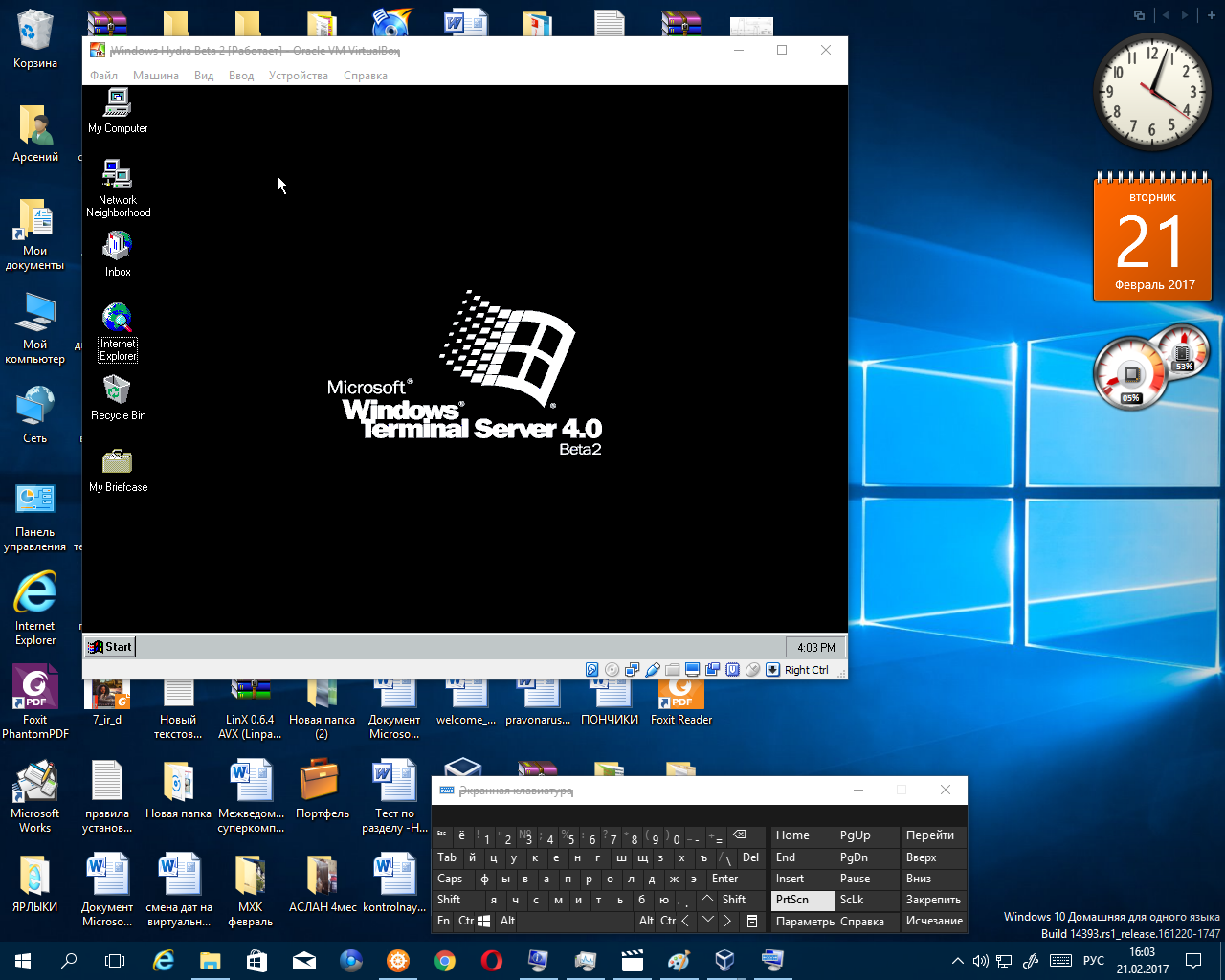Open the Вид menu in VirtualBox
Screen dimensions: 1225x980
point(204,76)
